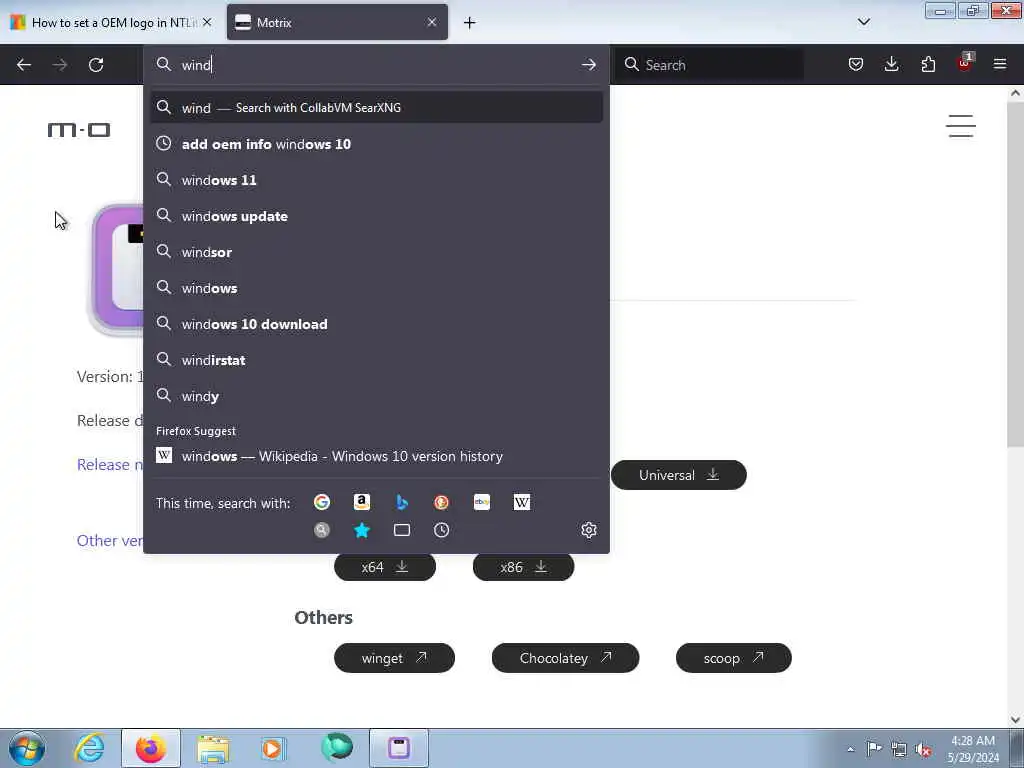The height and width of the screenshot is (768, 1024).
Task: Select 'wind — Search with CollabVM SearXNG'
Action: [x=376, y=108]
